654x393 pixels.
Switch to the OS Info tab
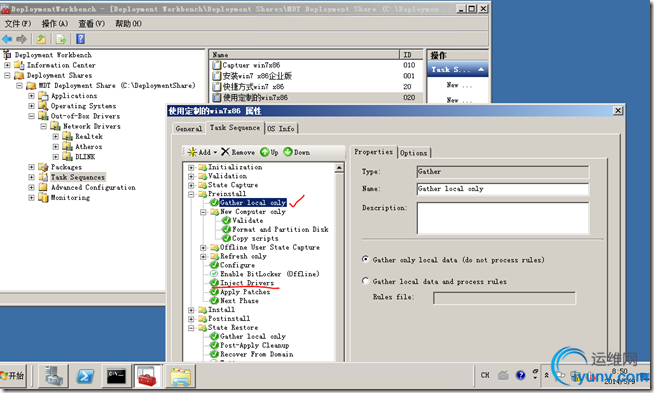tap(281, 128)
